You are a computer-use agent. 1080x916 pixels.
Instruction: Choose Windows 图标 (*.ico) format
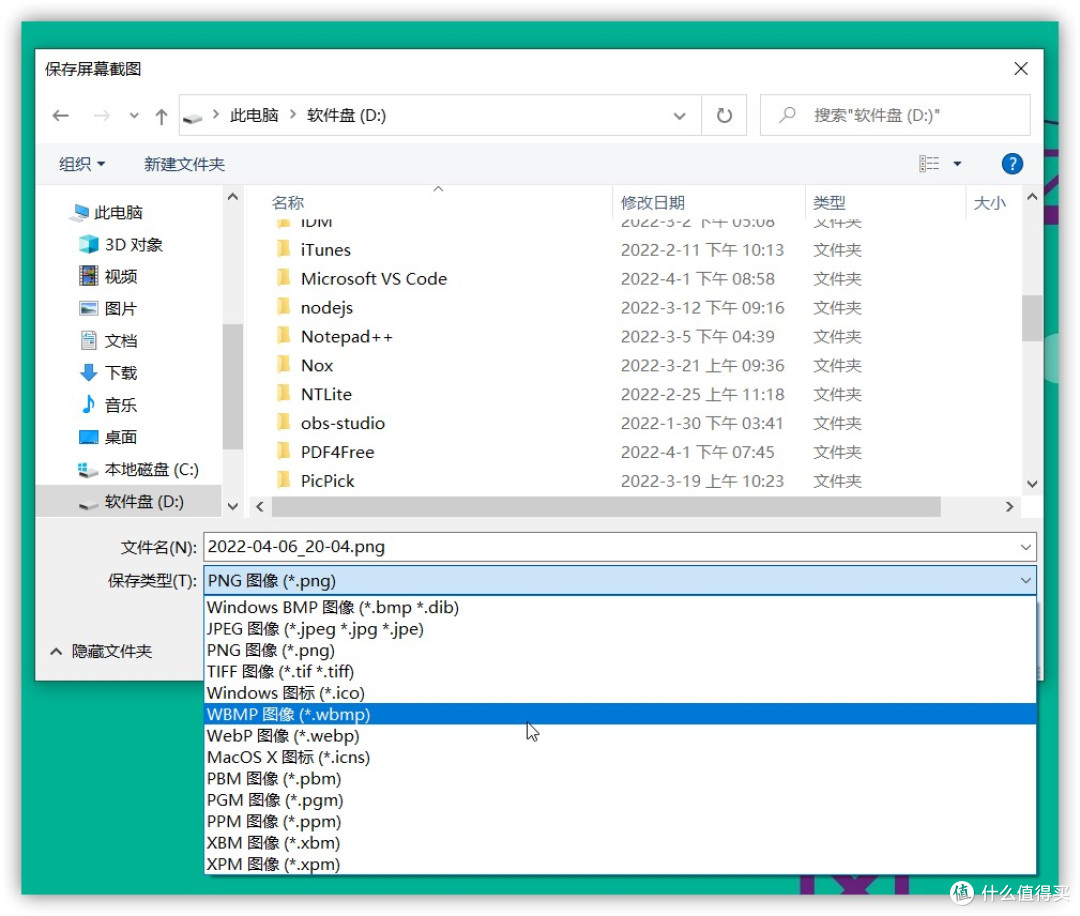coord(620,693)
